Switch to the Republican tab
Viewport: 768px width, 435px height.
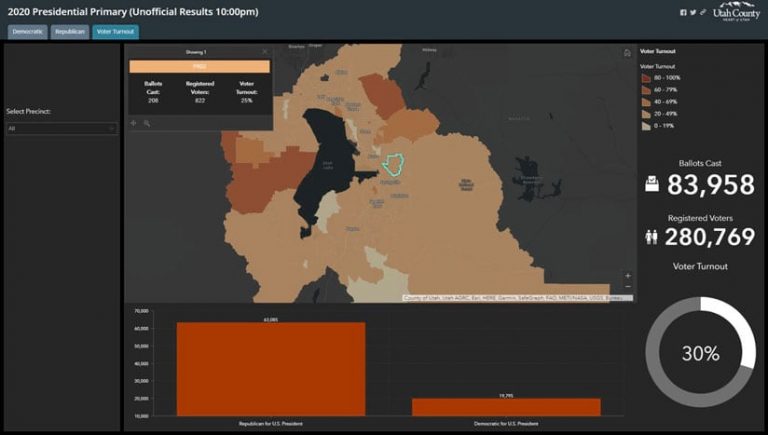tap(70, 32)
